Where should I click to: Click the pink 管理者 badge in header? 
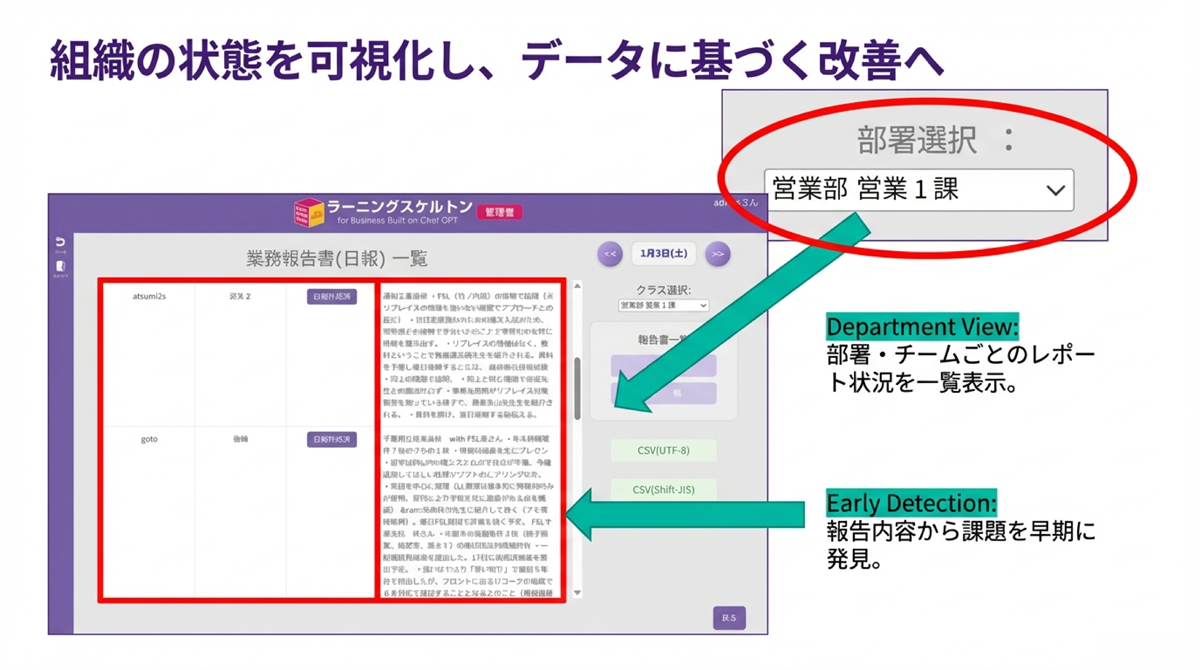(x=498, y=212)
